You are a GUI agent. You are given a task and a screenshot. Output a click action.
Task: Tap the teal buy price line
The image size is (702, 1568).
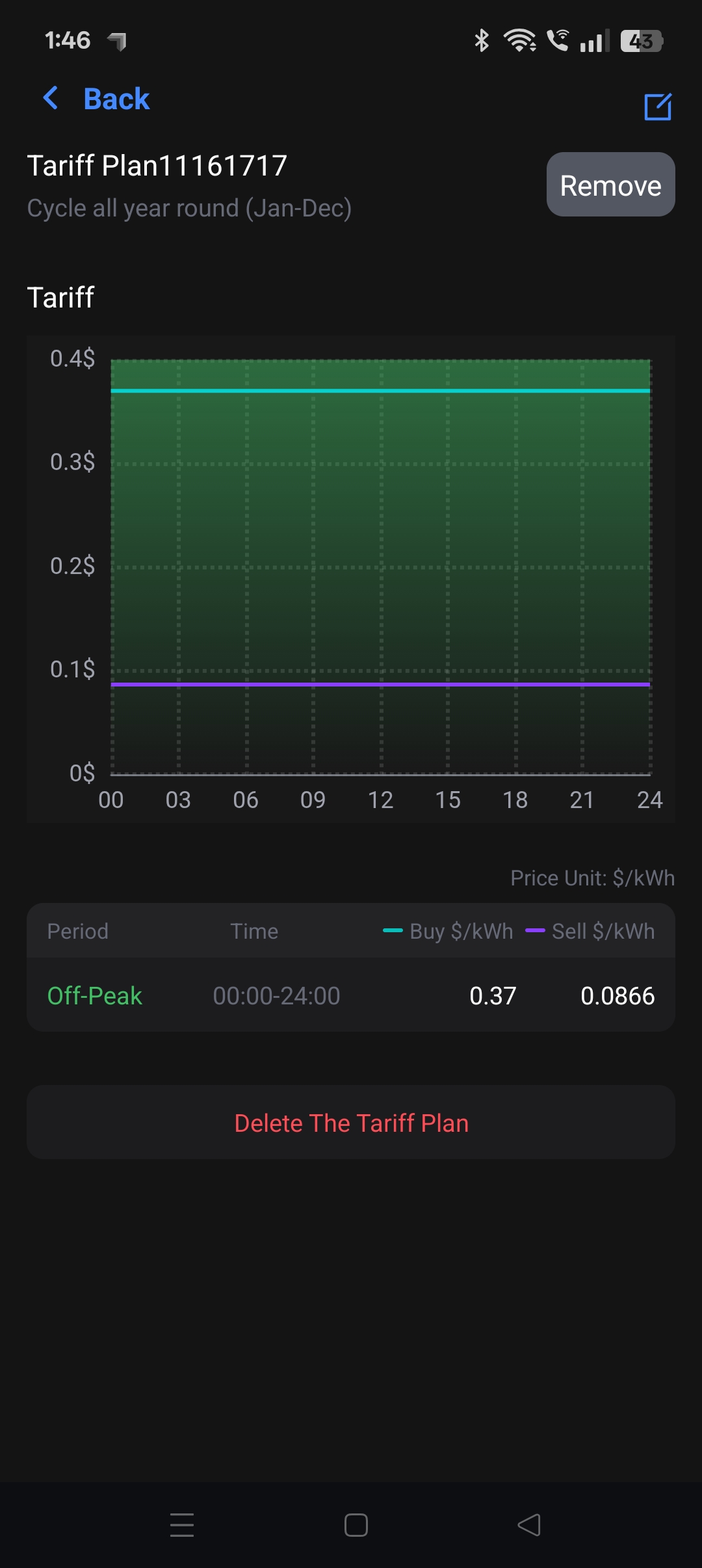[x=380, y=391]
